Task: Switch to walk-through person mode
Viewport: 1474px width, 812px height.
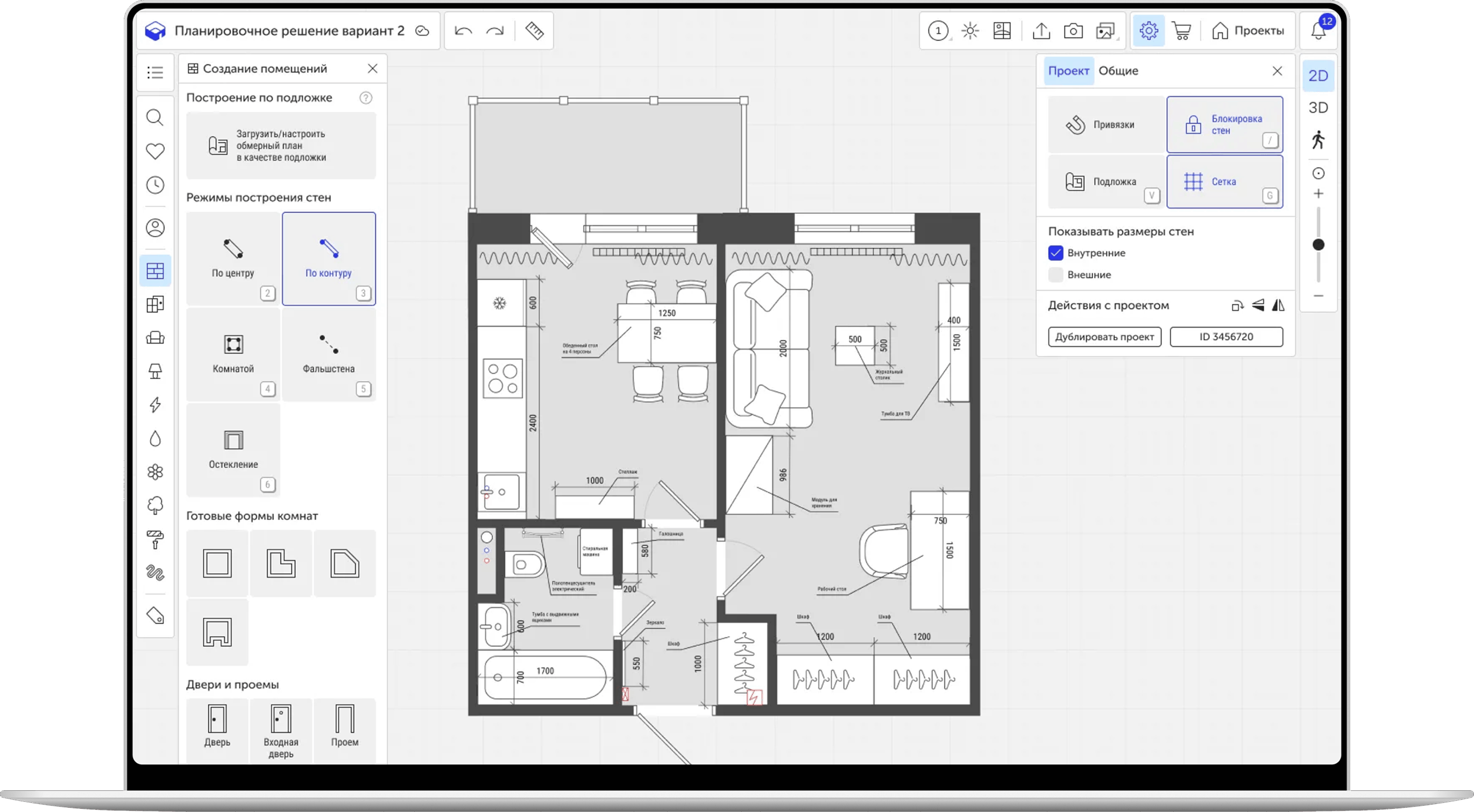Action: click(x=1319, y=140)
